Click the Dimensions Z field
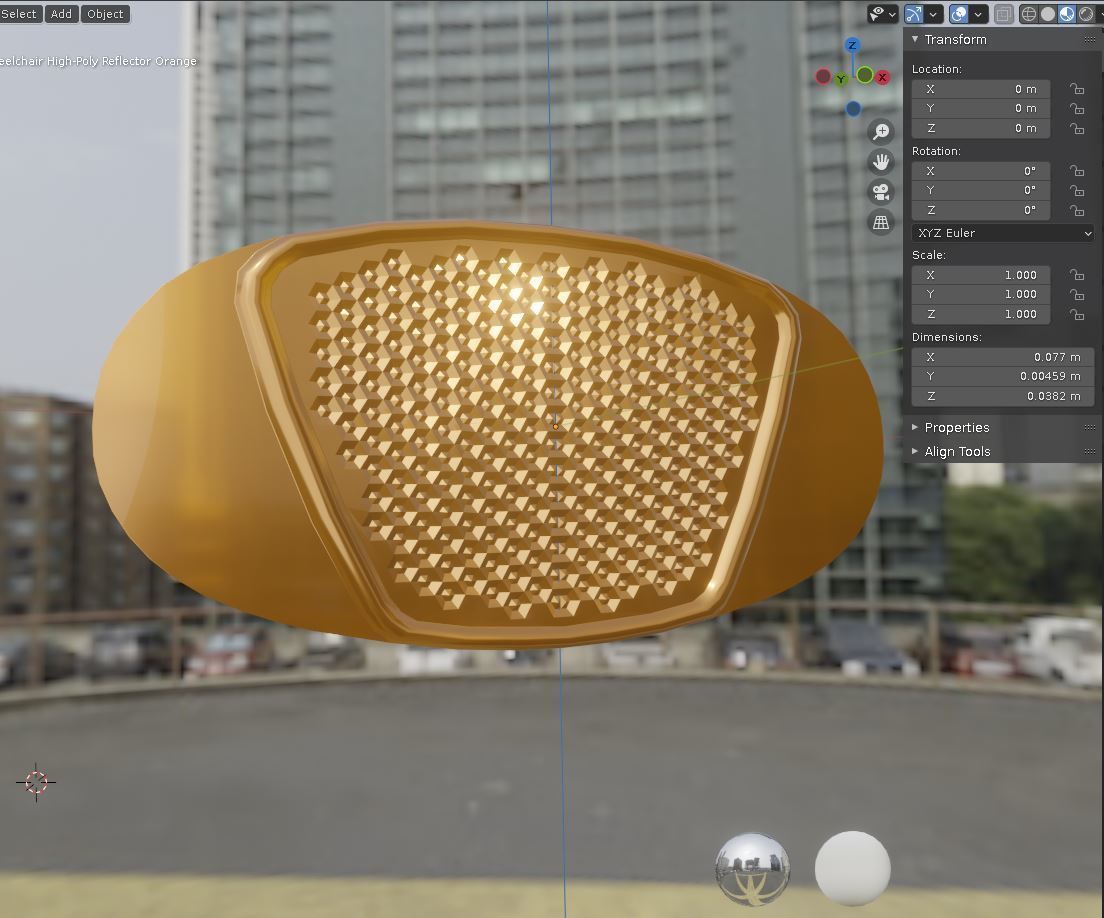 click(1002, 396)
